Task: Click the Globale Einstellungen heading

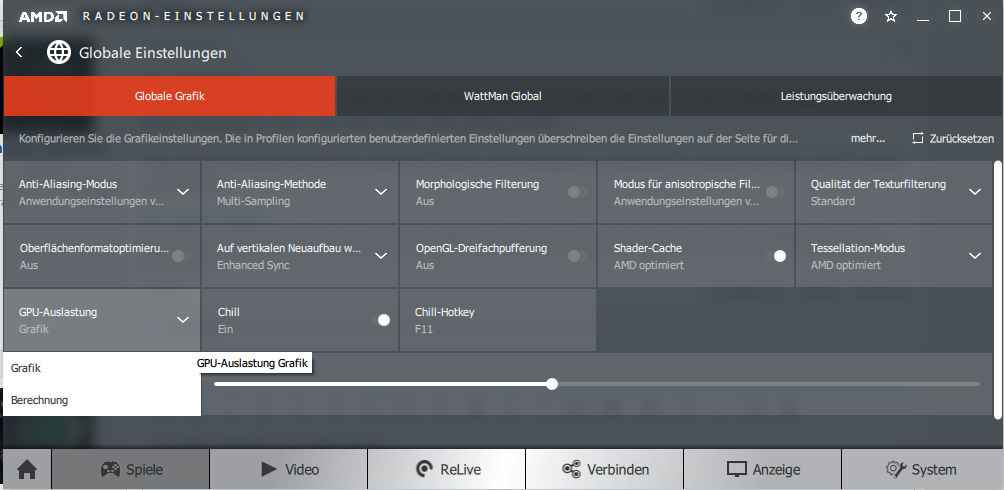Action: (152, 53)
